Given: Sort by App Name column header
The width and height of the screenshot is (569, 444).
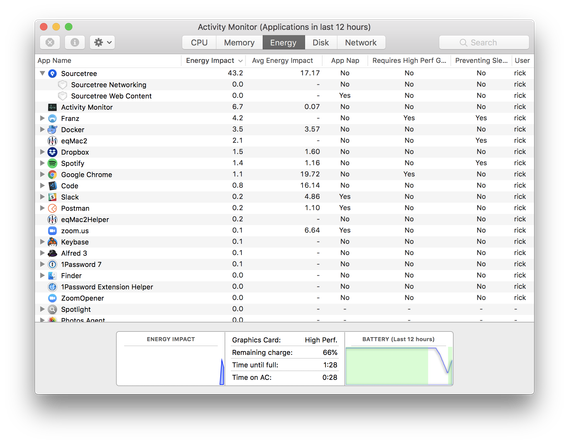Looking at the screenshot, I should click(x=108, y=61).
